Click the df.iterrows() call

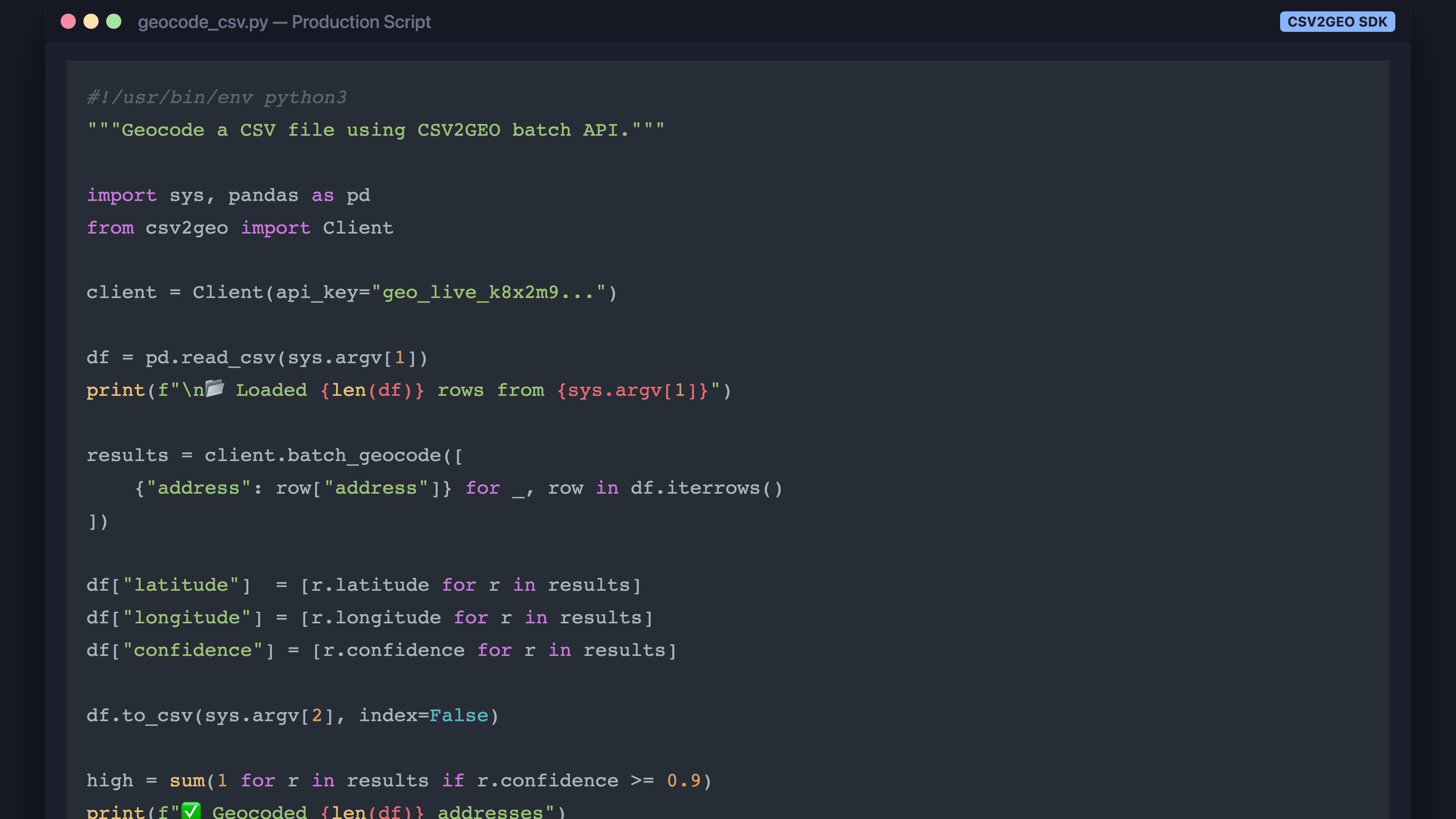tap(706, 488)
